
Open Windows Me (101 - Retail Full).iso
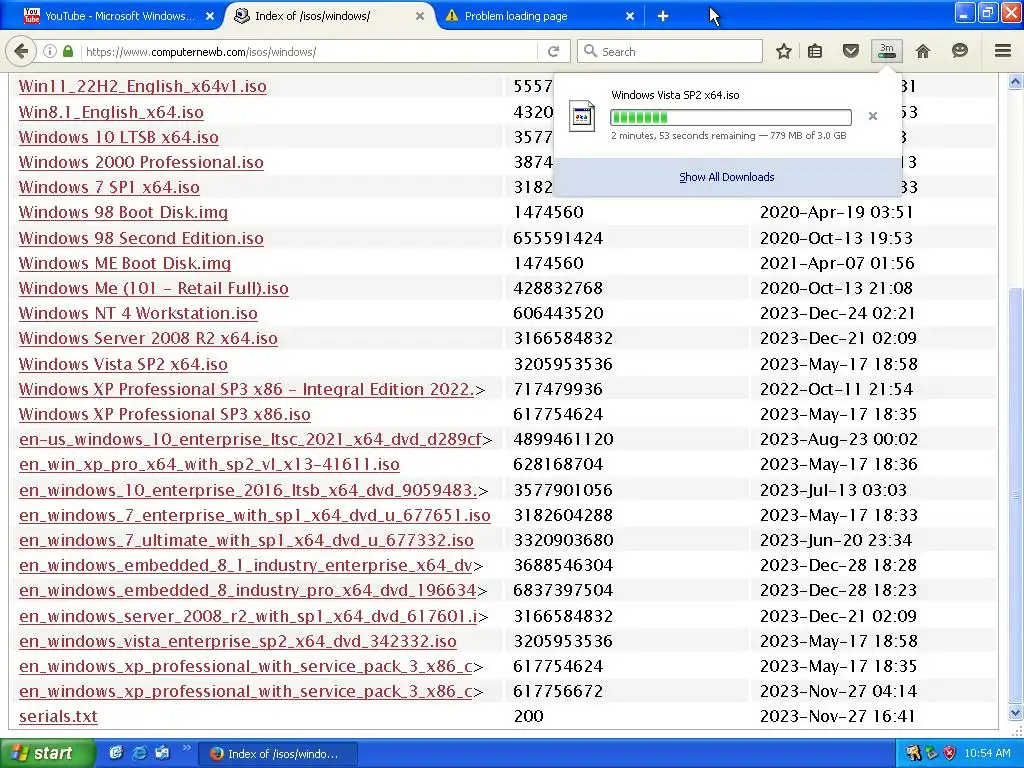[x=153, y=288]
